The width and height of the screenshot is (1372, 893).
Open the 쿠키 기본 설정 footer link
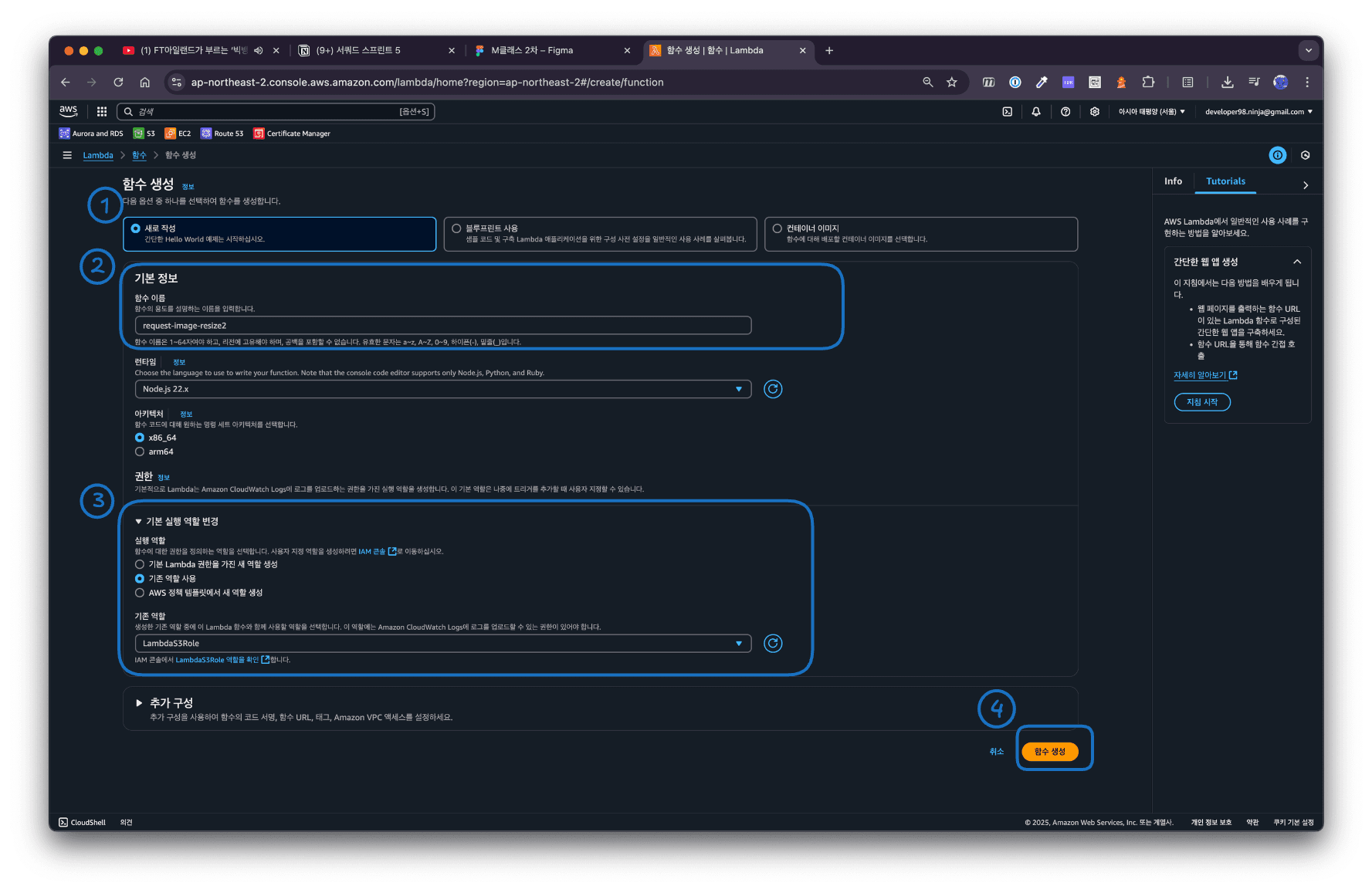(x=1293, y=822)
